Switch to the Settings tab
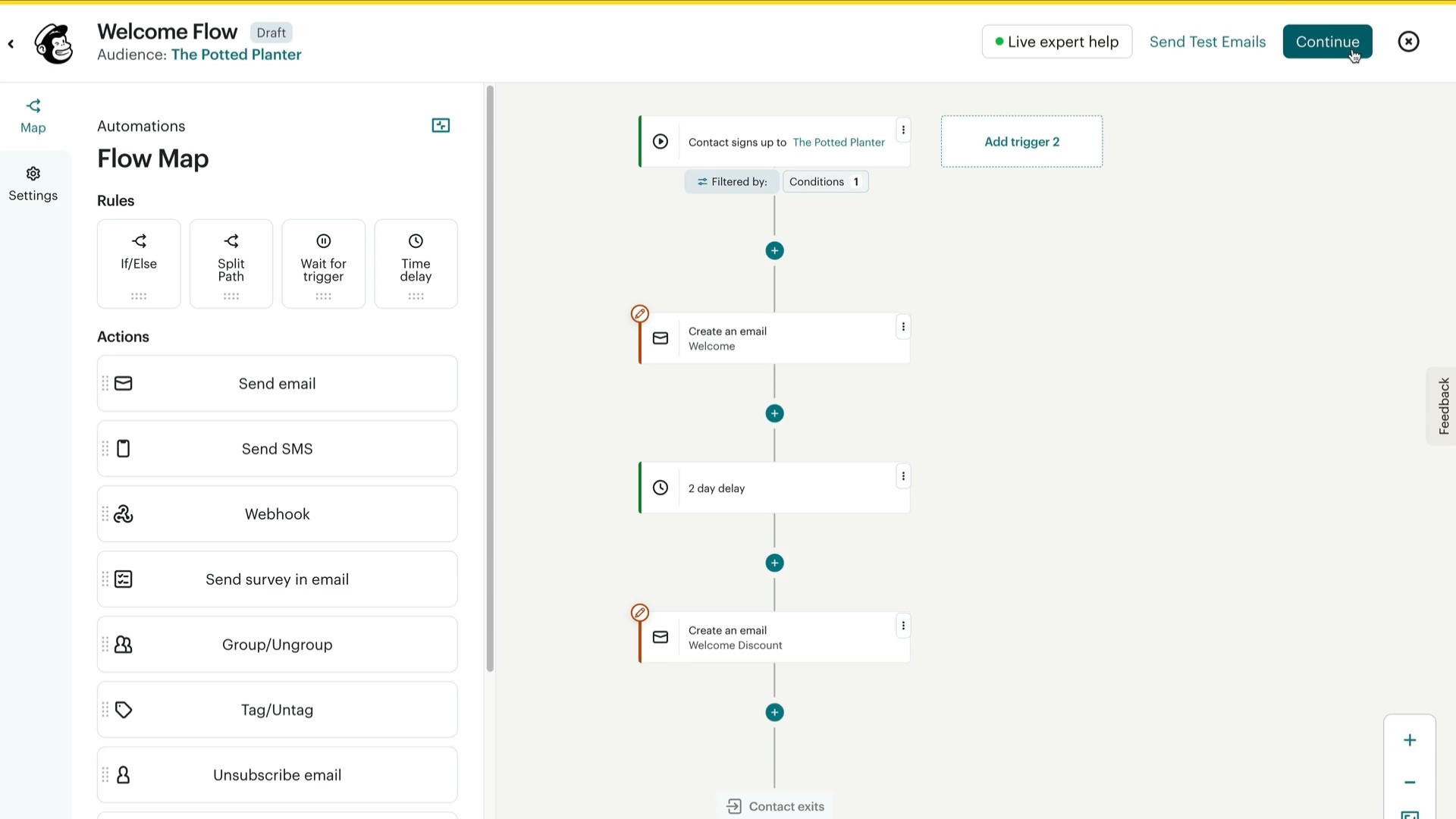Screen dimensions: 1456x819 coord(33,183)
